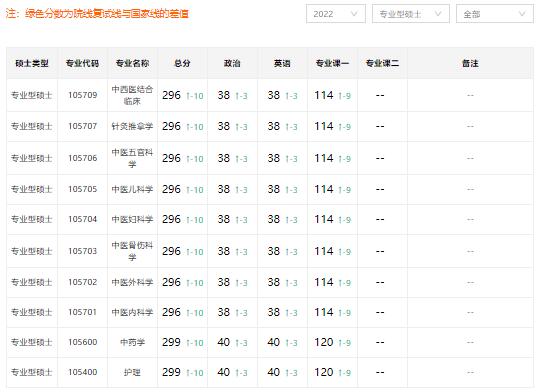Open the 2022 year dropdown
This screenshot has height=392, width=540.
tap(336, 14)
